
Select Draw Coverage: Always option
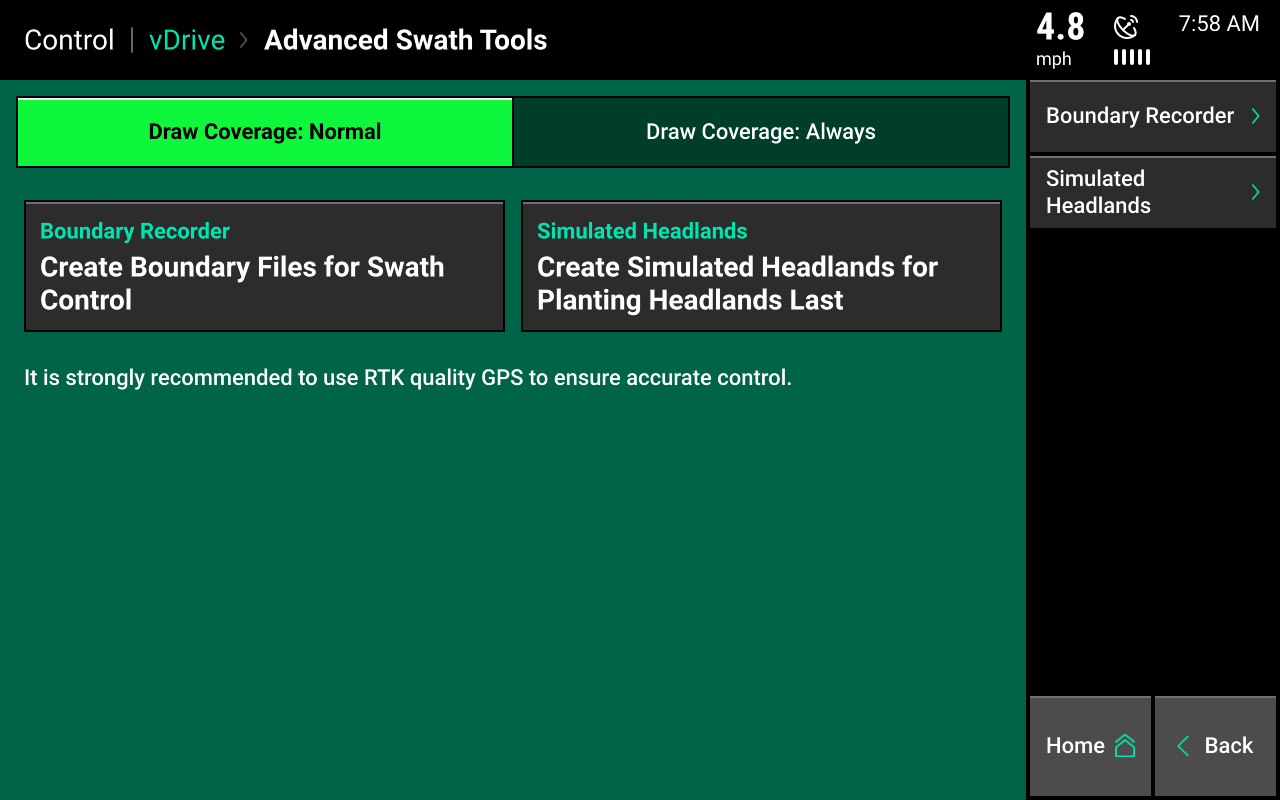point(761,132)
